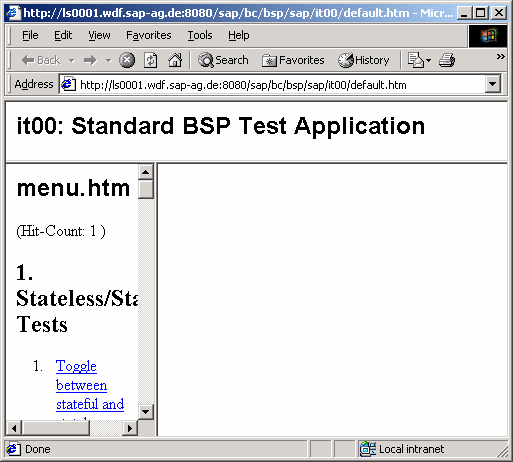Click the Back arrow toolbar button

(41, 60)
